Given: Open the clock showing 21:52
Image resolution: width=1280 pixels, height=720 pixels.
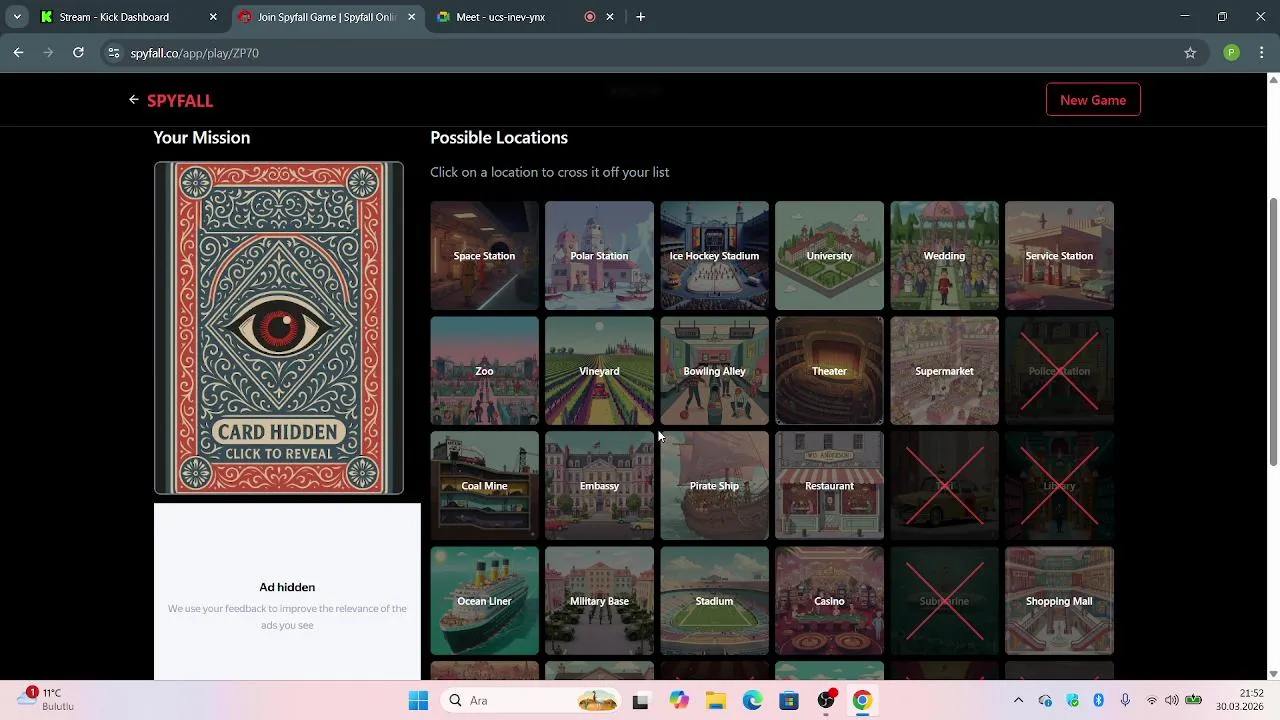Looking at the screenshot, I should point(1239,700).
